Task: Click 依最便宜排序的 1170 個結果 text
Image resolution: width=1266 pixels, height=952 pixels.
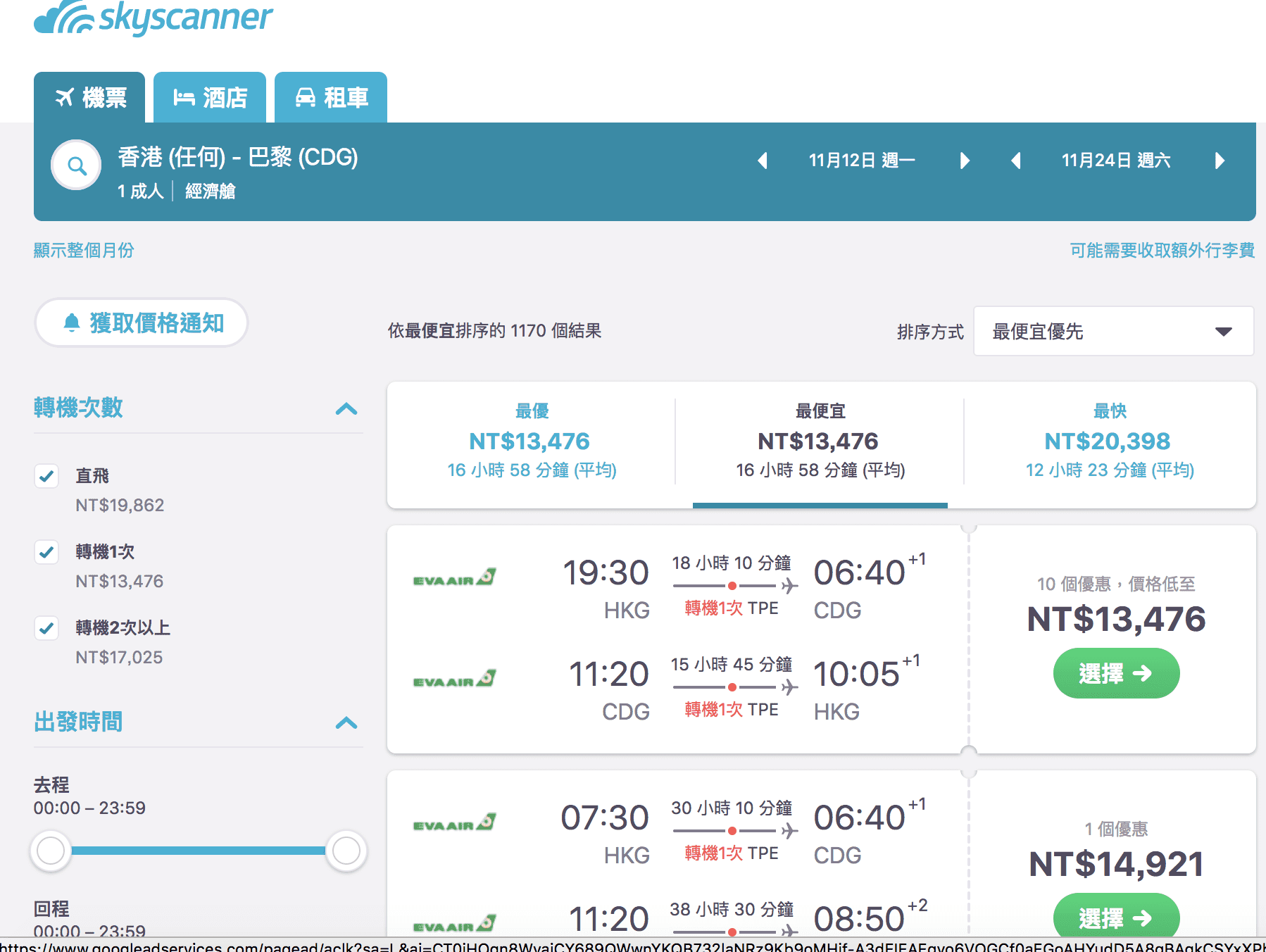Action: [494, 331]
